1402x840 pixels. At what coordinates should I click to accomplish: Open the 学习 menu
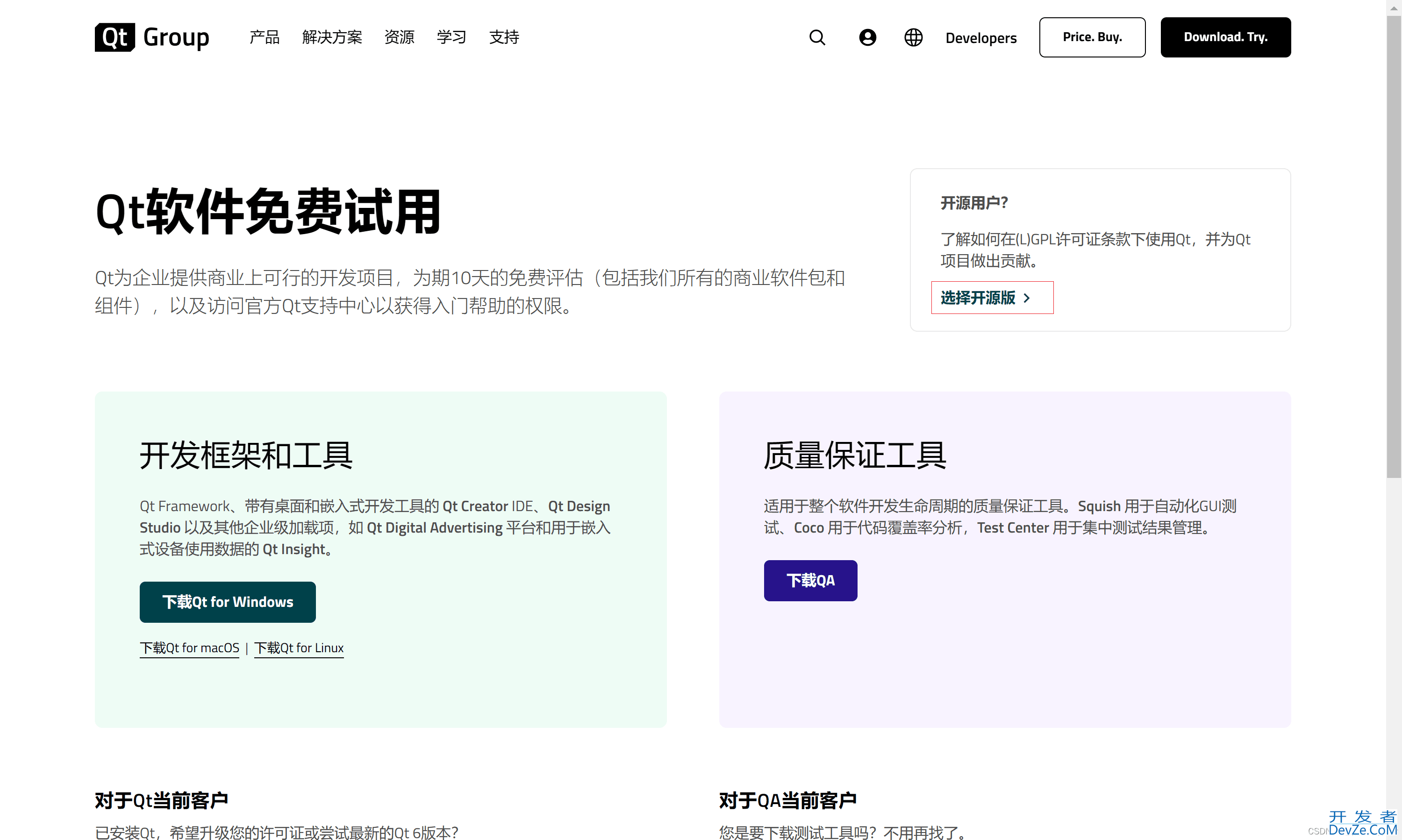click(451, 37)
